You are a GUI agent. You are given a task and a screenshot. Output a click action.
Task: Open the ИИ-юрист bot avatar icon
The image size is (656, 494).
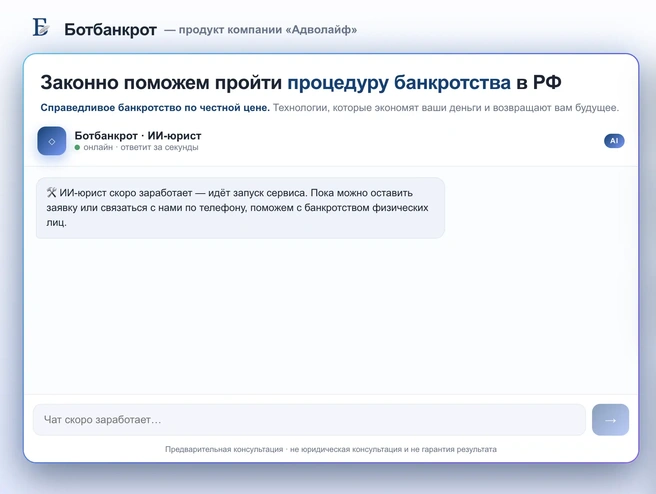(52, 141)
